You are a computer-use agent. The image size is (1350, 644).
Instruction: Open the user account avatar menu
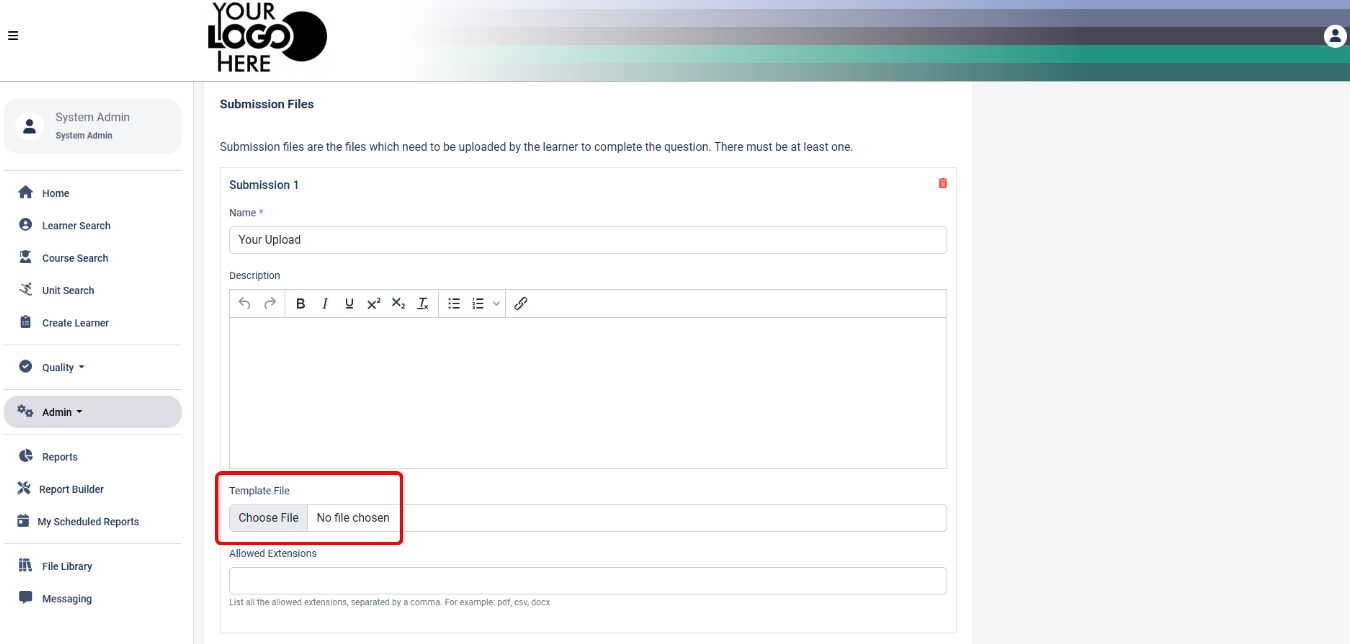coord(1335,36)
